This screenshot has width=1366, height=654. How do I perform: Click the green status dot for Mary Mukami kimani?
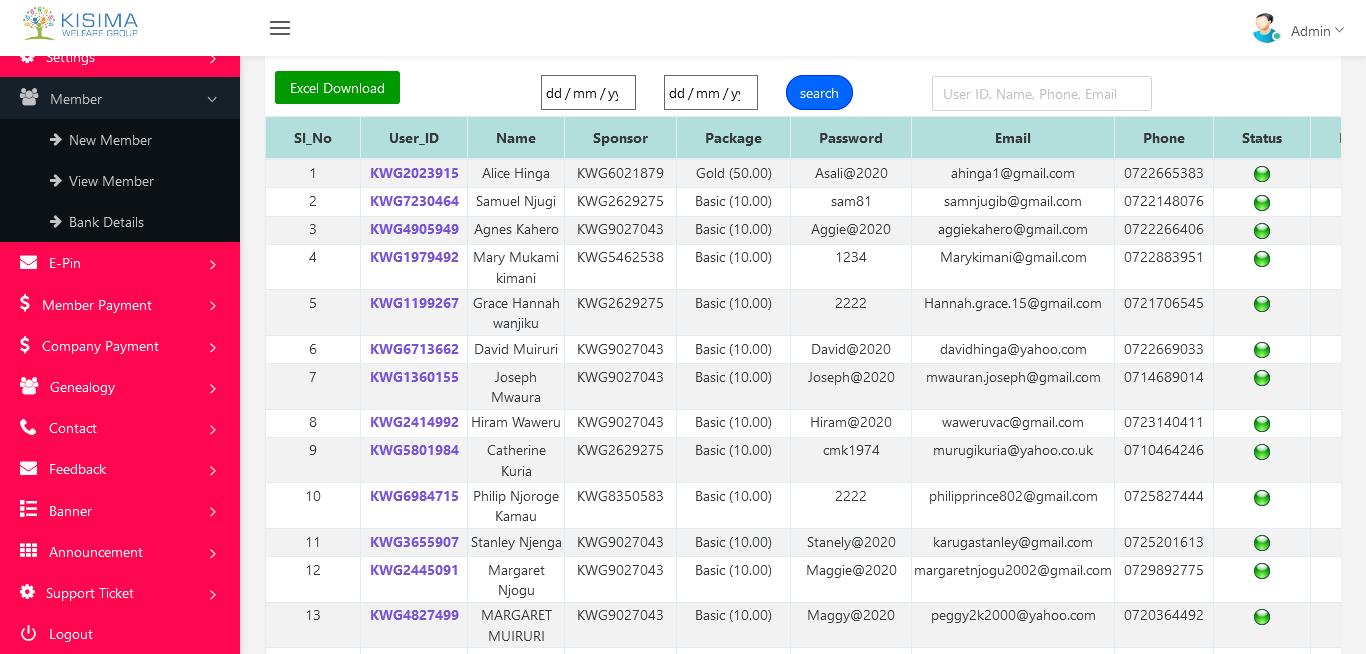click(1262, 259)
